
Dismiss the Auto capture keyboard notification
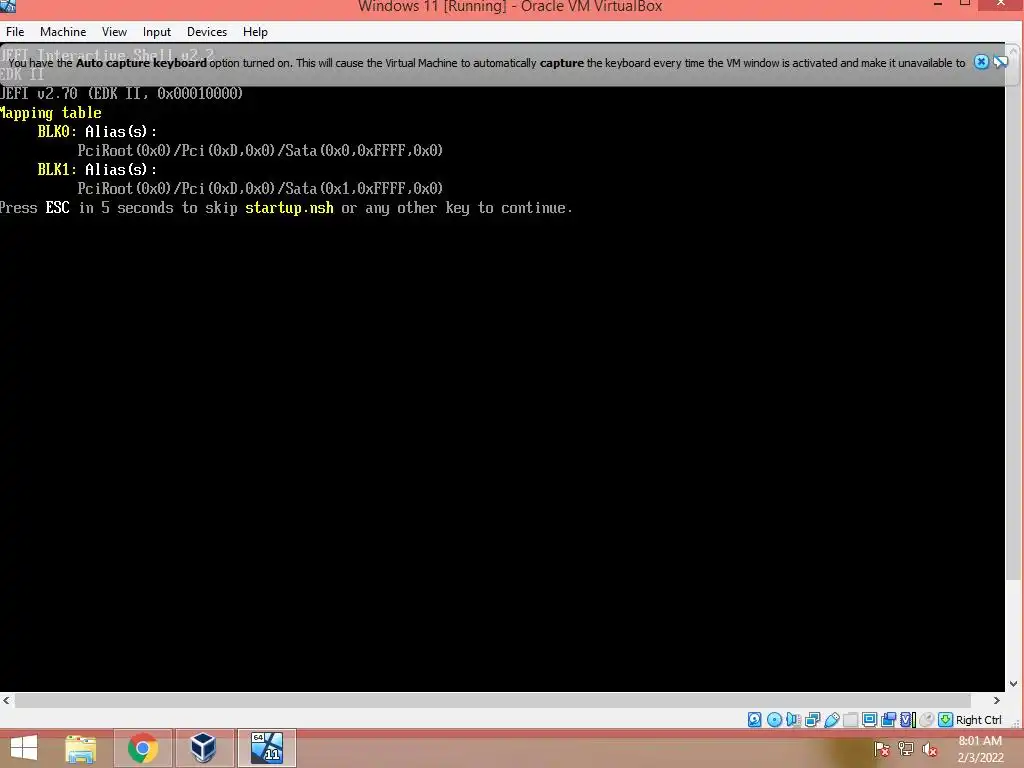(x=981, y=62)
